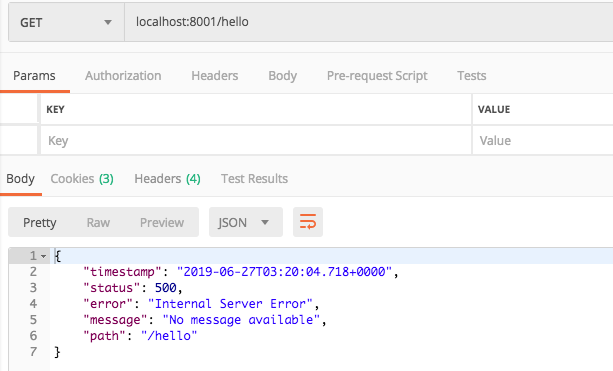613x371 pixels.
Task: Select the Pretty response view
Action: tap(39, 222)
